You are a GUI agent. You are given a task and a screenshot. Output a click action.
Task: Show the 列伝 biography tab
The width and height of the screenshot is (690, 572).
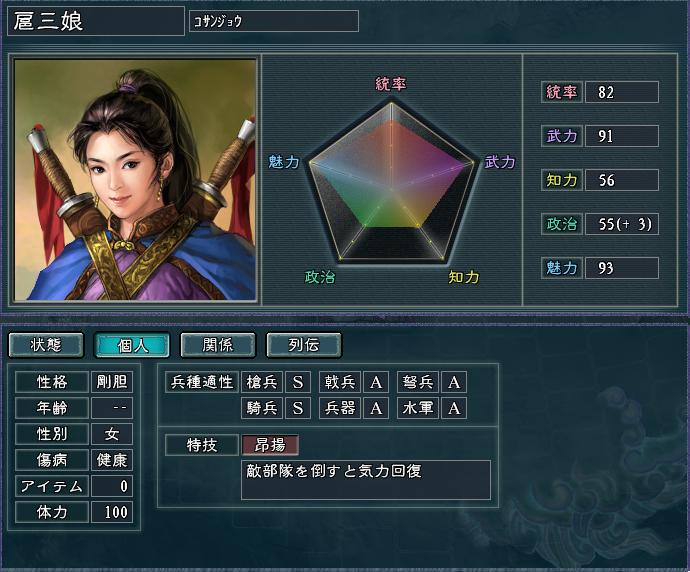(x=304, y=345)
